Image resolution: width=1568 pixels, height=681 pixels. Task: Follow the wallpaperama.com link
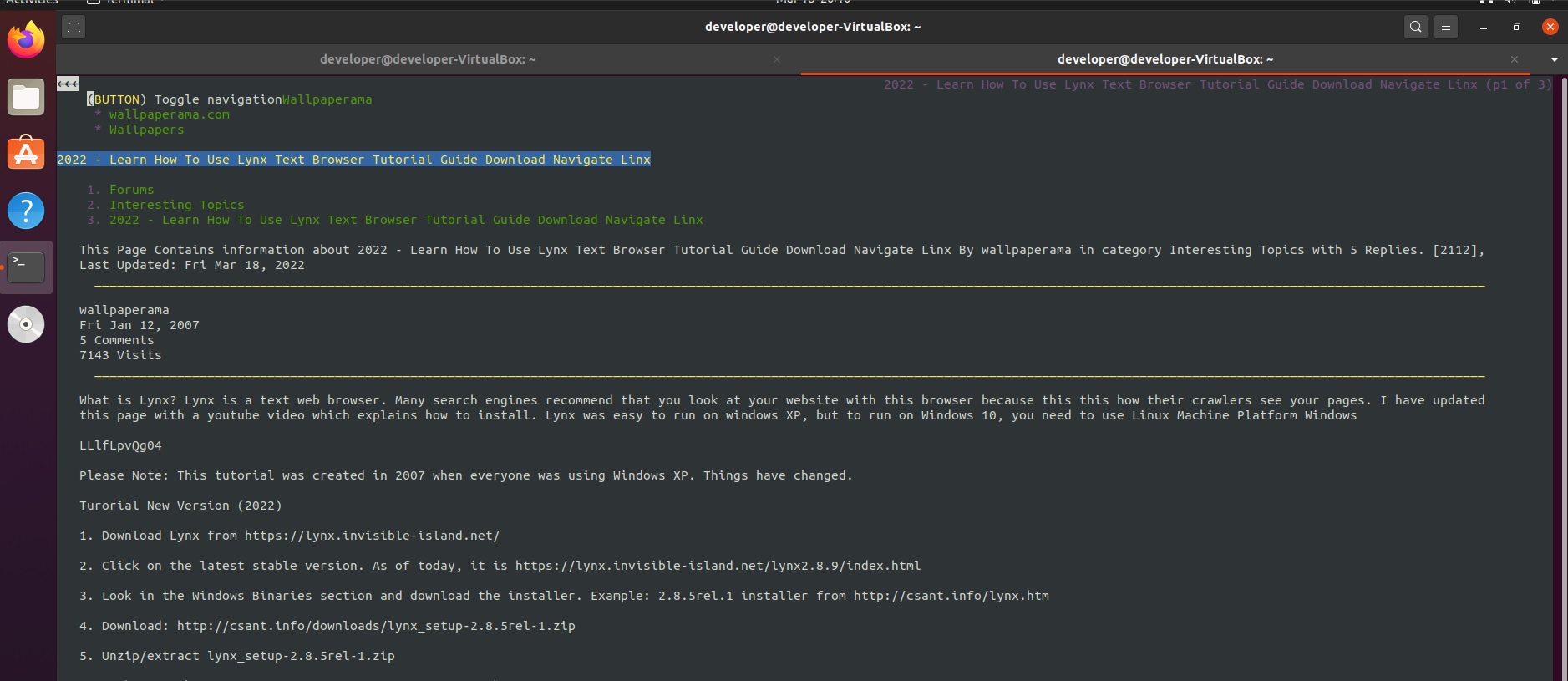[x=170, y=114]
